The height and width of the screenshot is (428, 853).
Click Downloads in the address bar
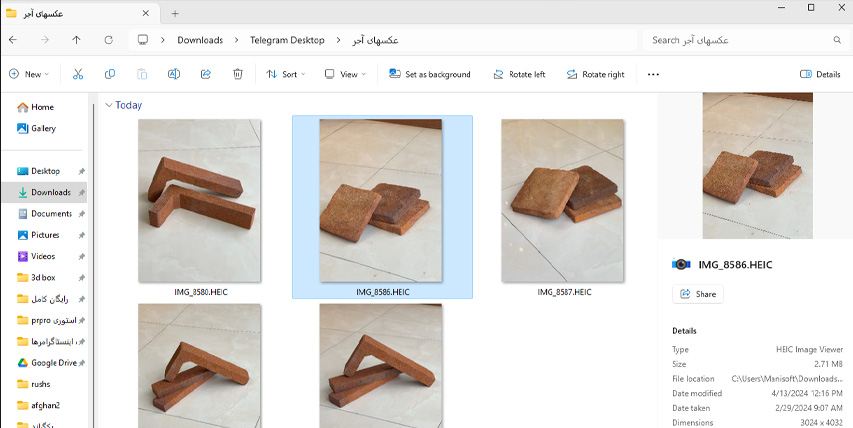pyautogui.click(x=200, y=40)
